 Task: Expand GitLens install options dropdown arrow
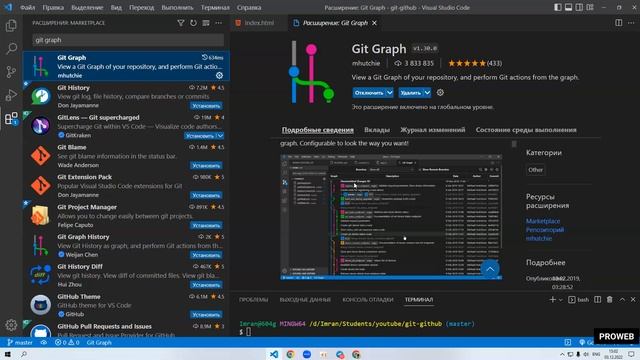click(x=220, y=136)
